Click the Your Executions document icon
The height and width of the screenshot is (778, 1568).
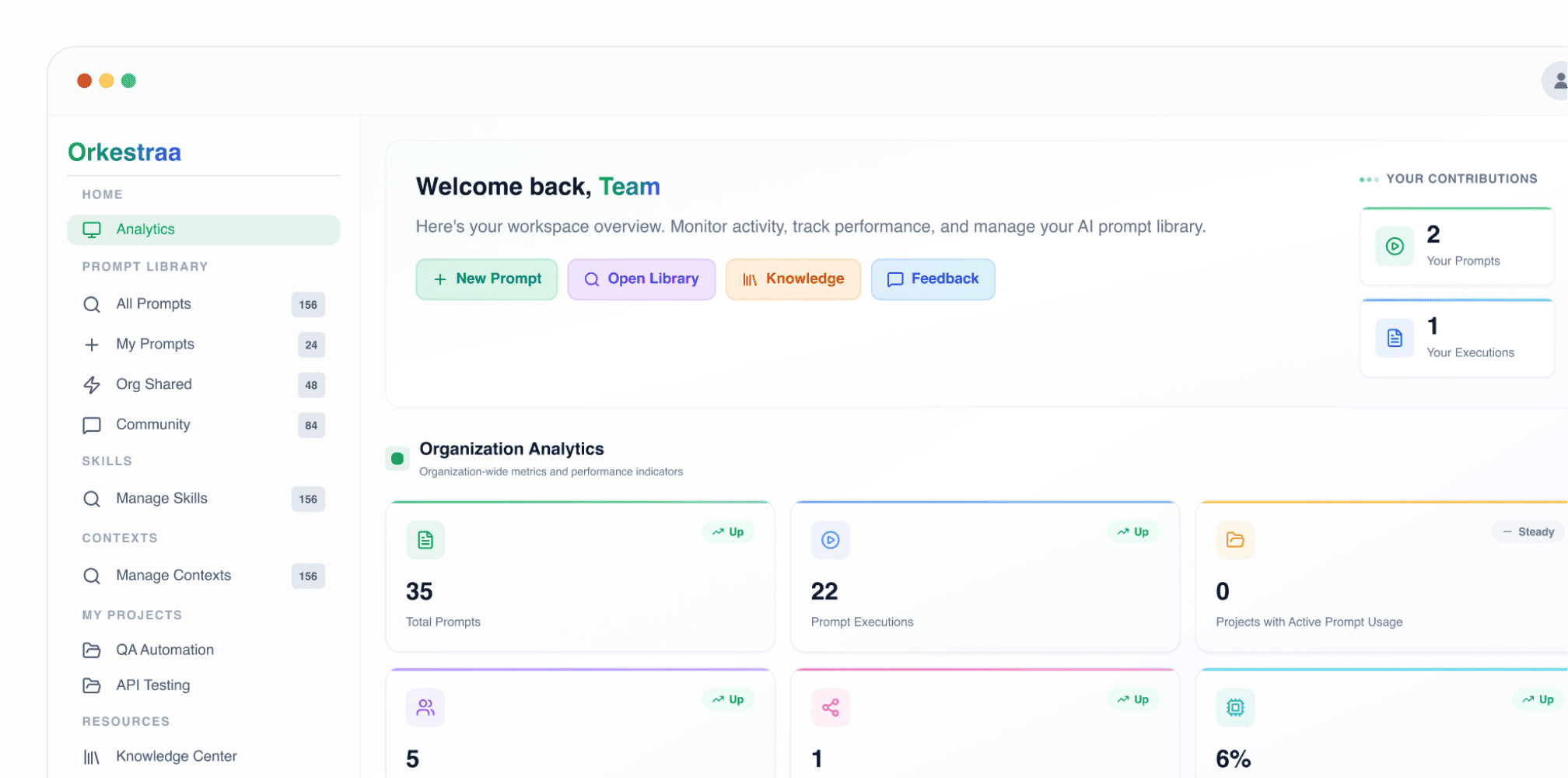click(1395, 338)
